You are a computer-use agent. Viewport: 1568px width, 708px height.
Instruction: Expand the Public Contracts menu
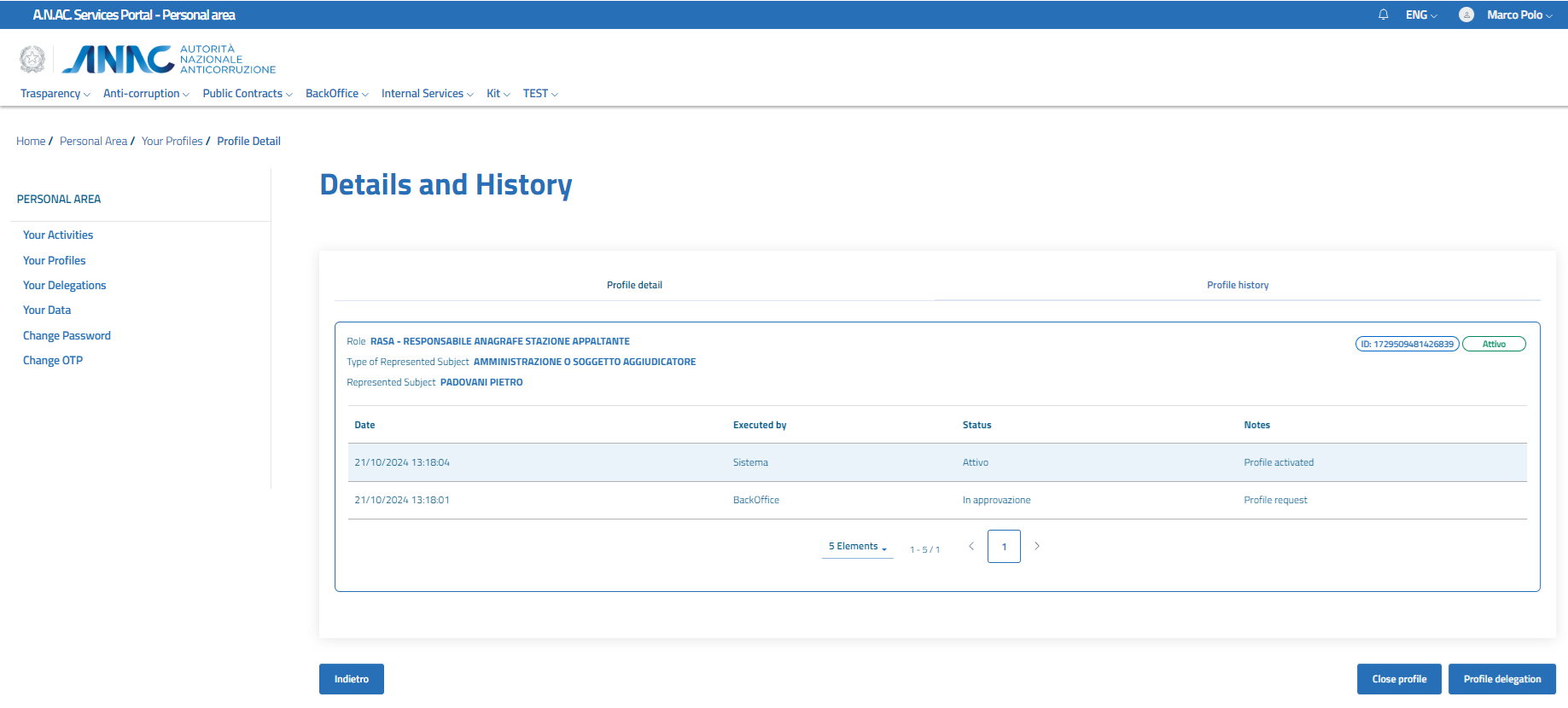click(x=247, y=94)
